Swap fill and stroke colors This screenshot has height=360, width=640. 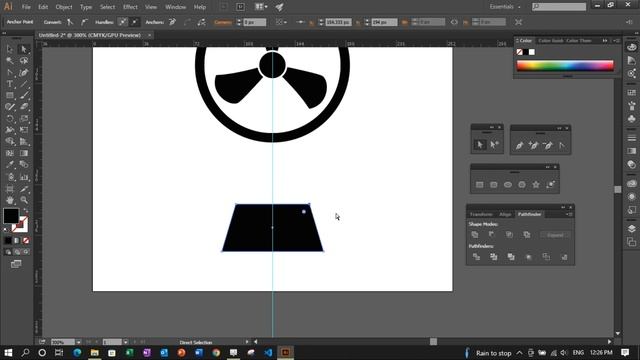coord(26,210)
